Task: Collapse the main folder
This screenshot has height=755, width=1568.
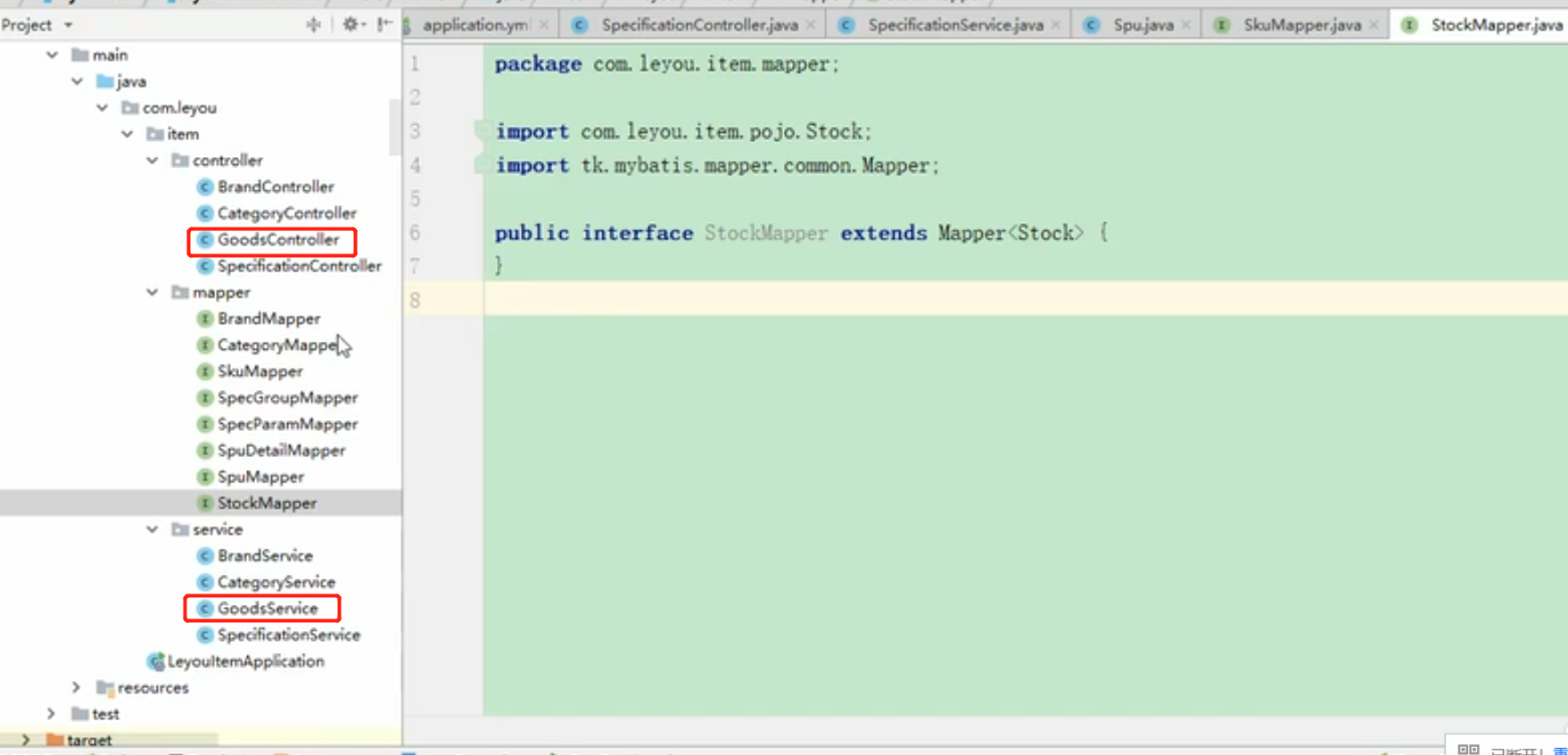Action: tap(53, 55)
